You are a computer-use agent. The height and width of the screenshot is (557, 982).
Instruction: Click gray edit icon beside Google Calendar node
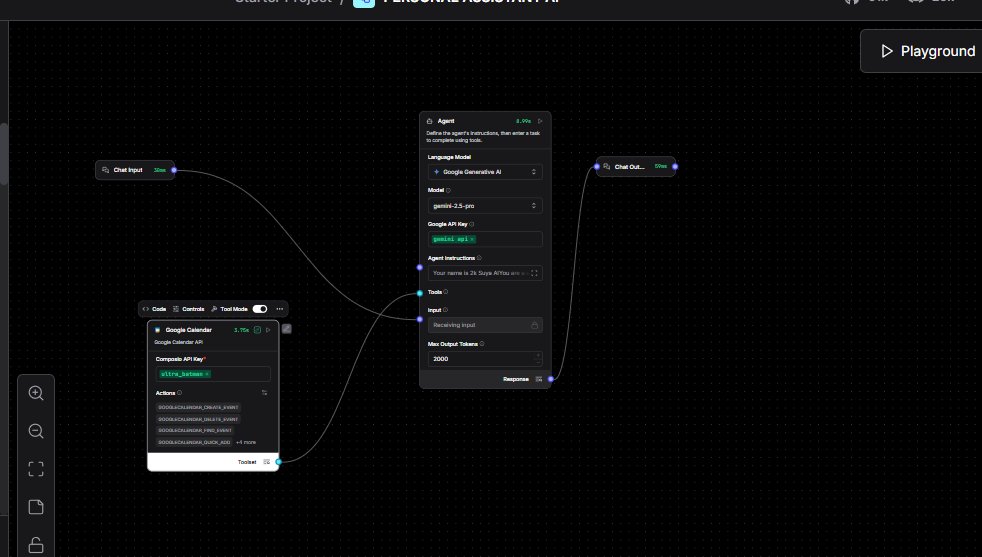point(286,329)
